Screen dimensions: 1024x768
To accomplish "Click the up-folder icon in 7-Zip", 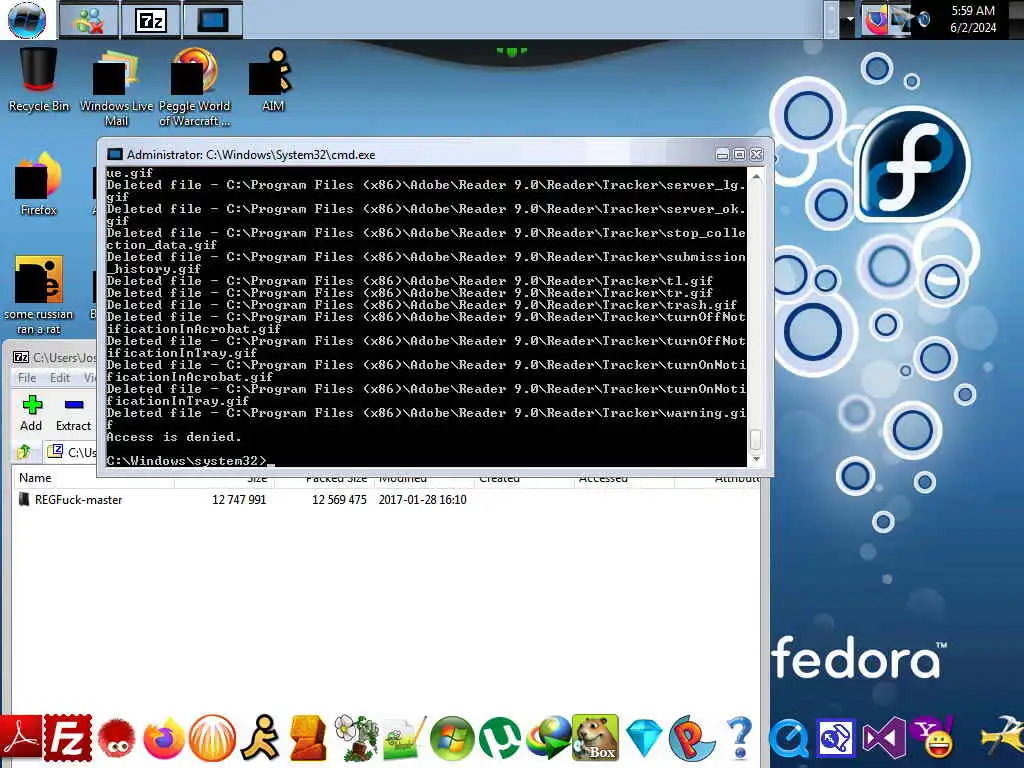I will [x=24, y=452].
